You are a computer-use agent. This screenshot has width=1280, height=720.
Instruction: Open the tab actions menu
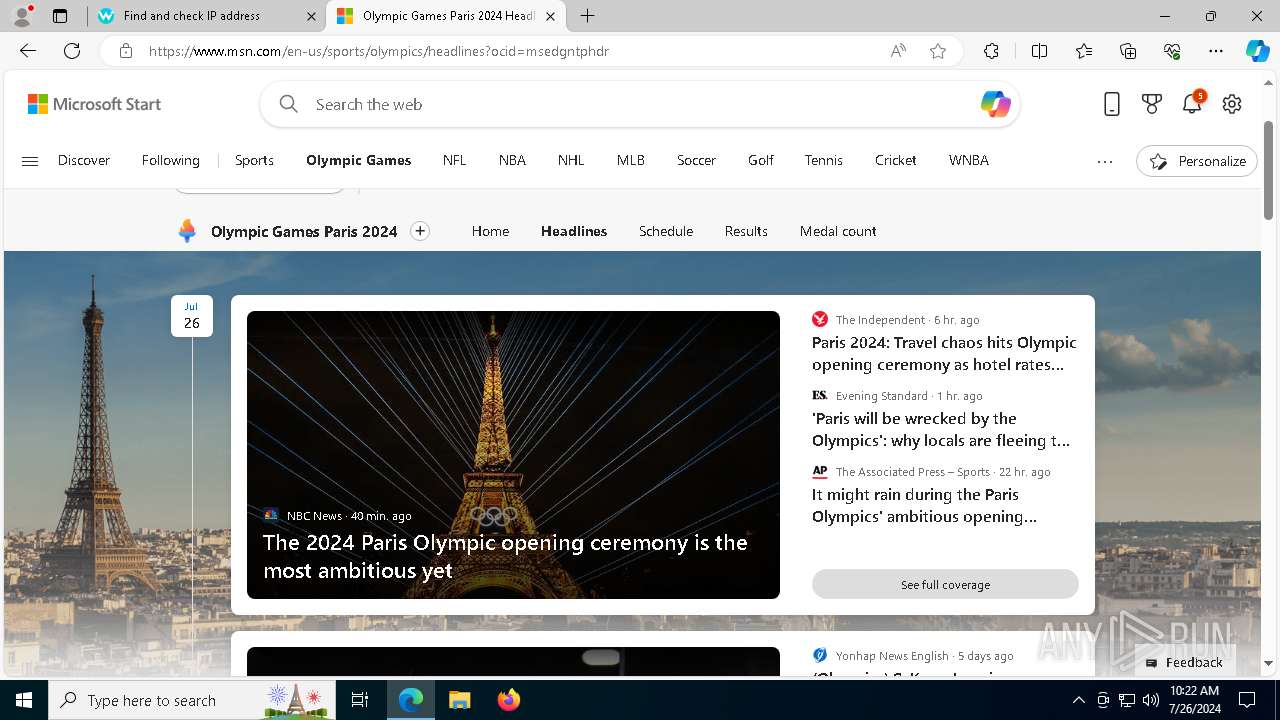click(x=60, y=16)
